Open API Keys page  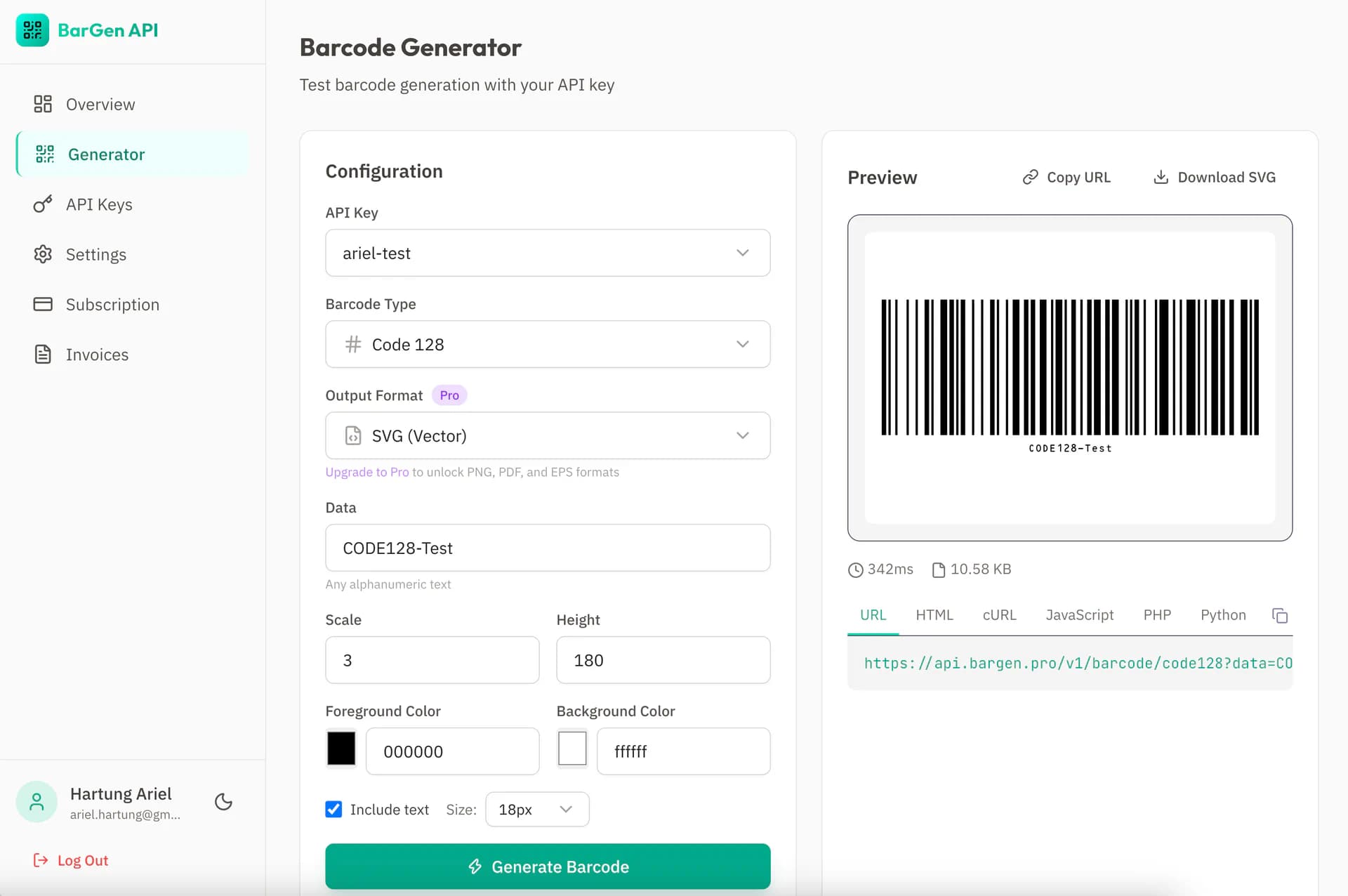click(x=133, y=204)
